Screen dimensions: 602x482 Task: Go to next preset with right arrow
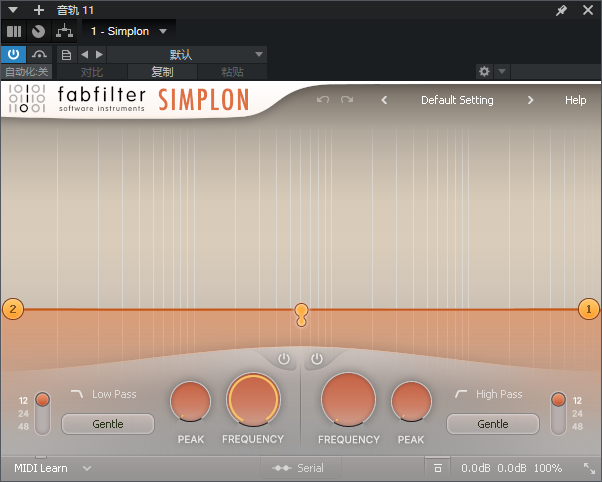coord(99,55)
